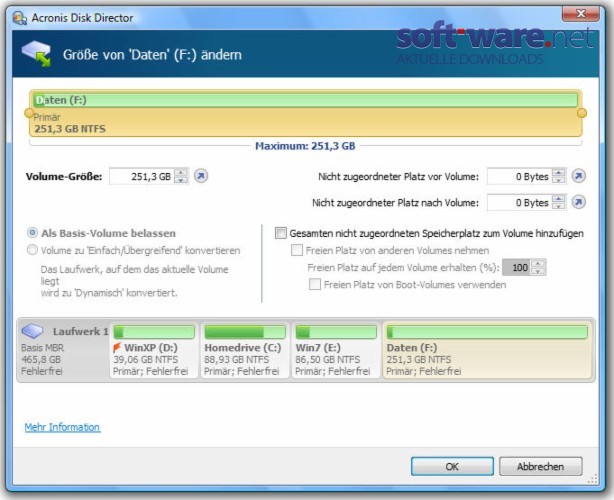Image resolution: width=614 pixels, height=500 pixels.
Task: Select the Homedrive (C:) partition
Action: point(245,350)
